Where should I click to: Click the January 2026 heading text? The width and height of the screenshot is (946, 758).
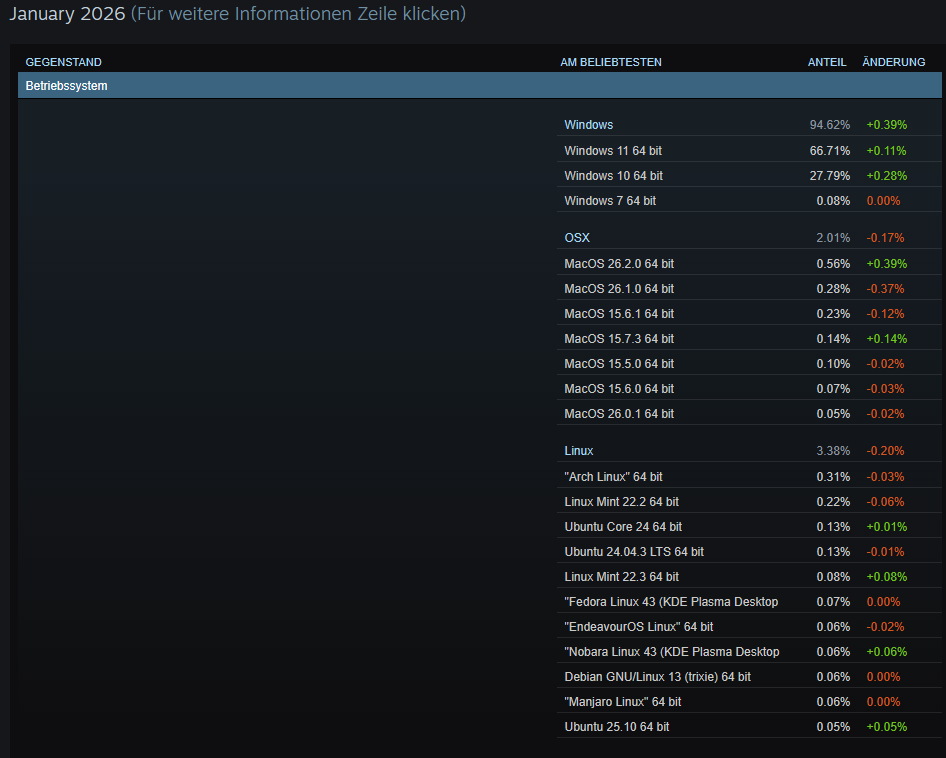tap(67, 13)
